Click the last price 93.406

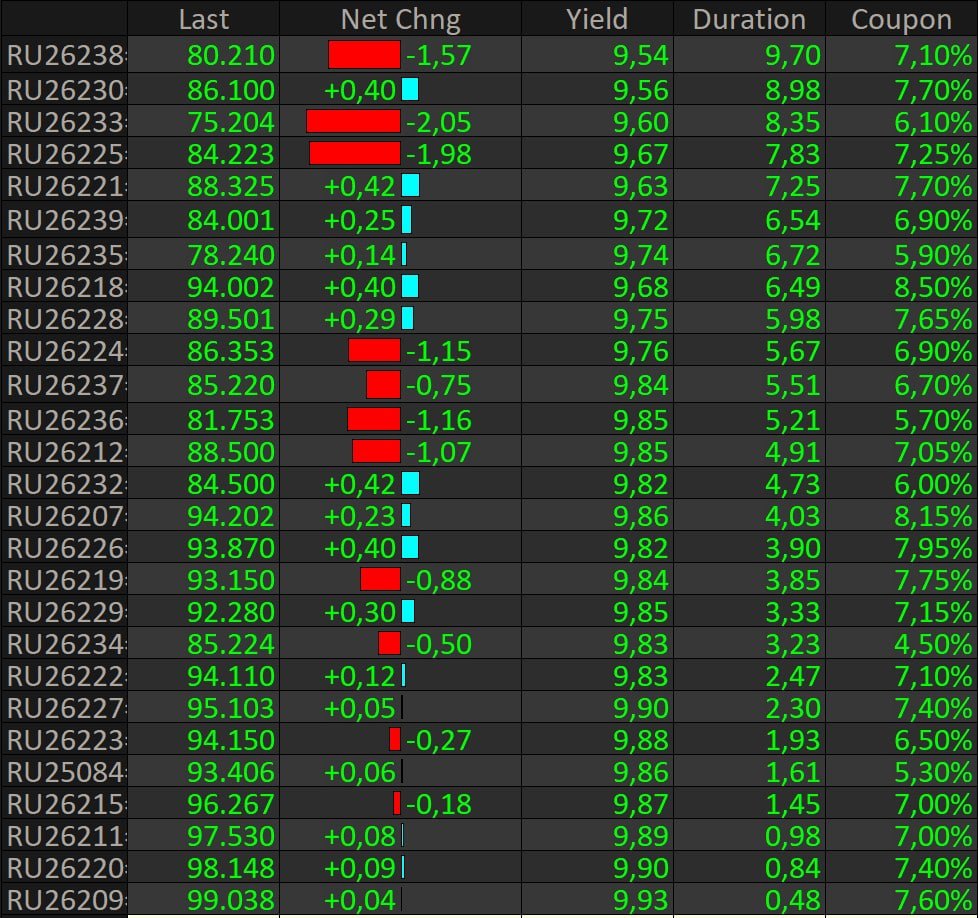point(231,772)
